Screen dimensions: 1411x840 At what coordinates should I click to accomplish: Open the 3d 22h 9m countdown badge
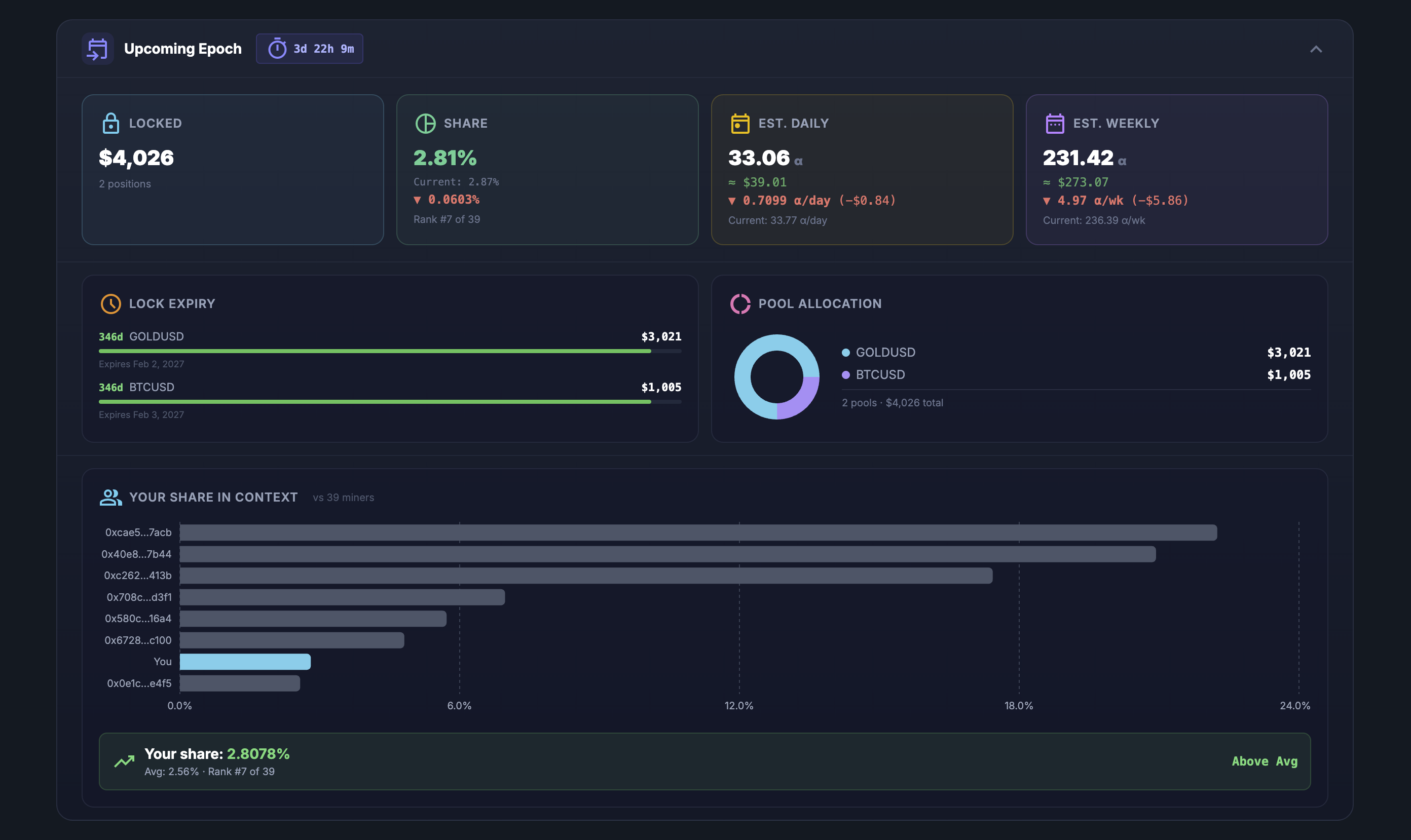tap(309, 49)
